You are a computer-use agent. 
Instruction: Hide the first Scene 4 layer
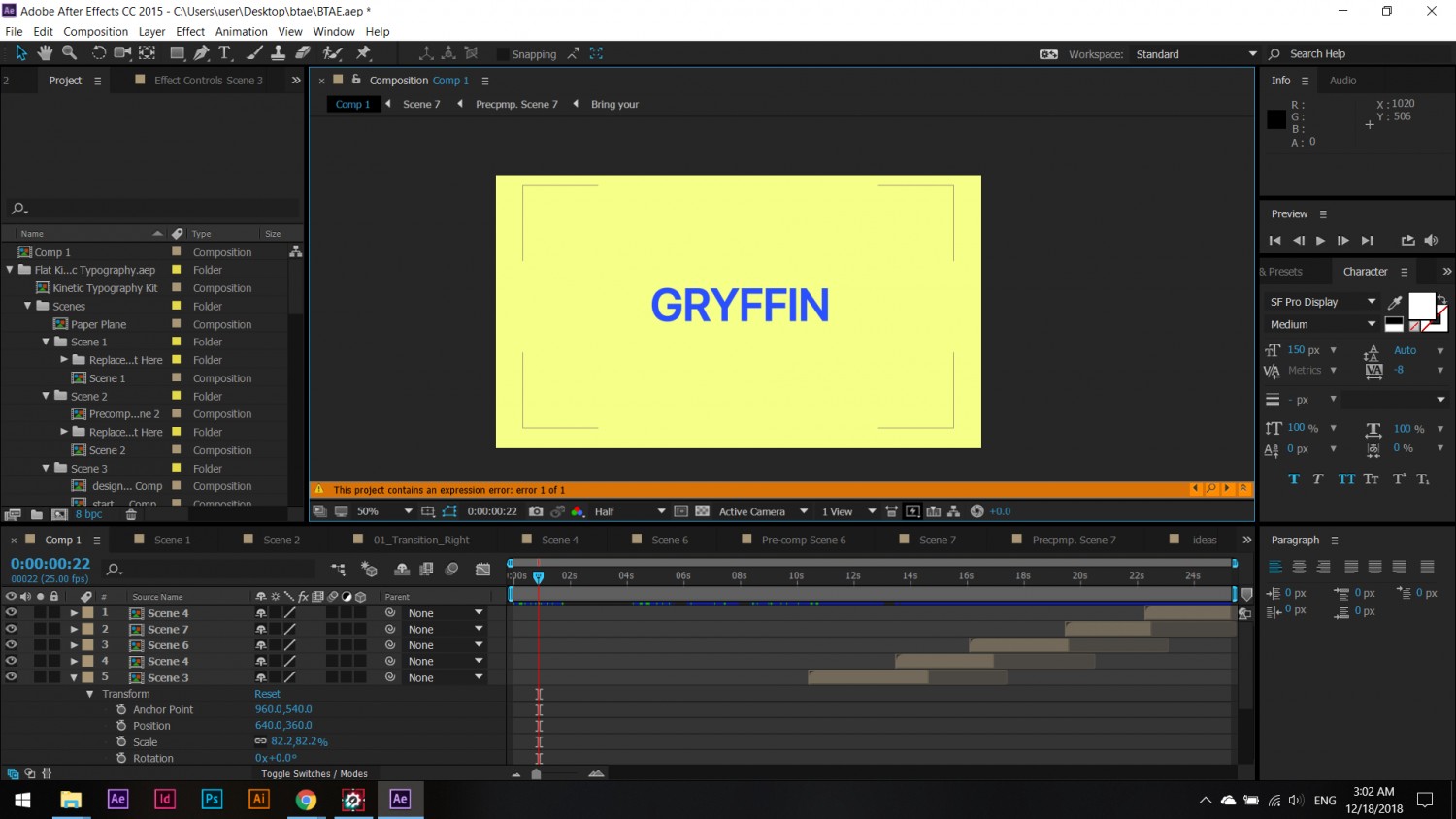[11, 613]
